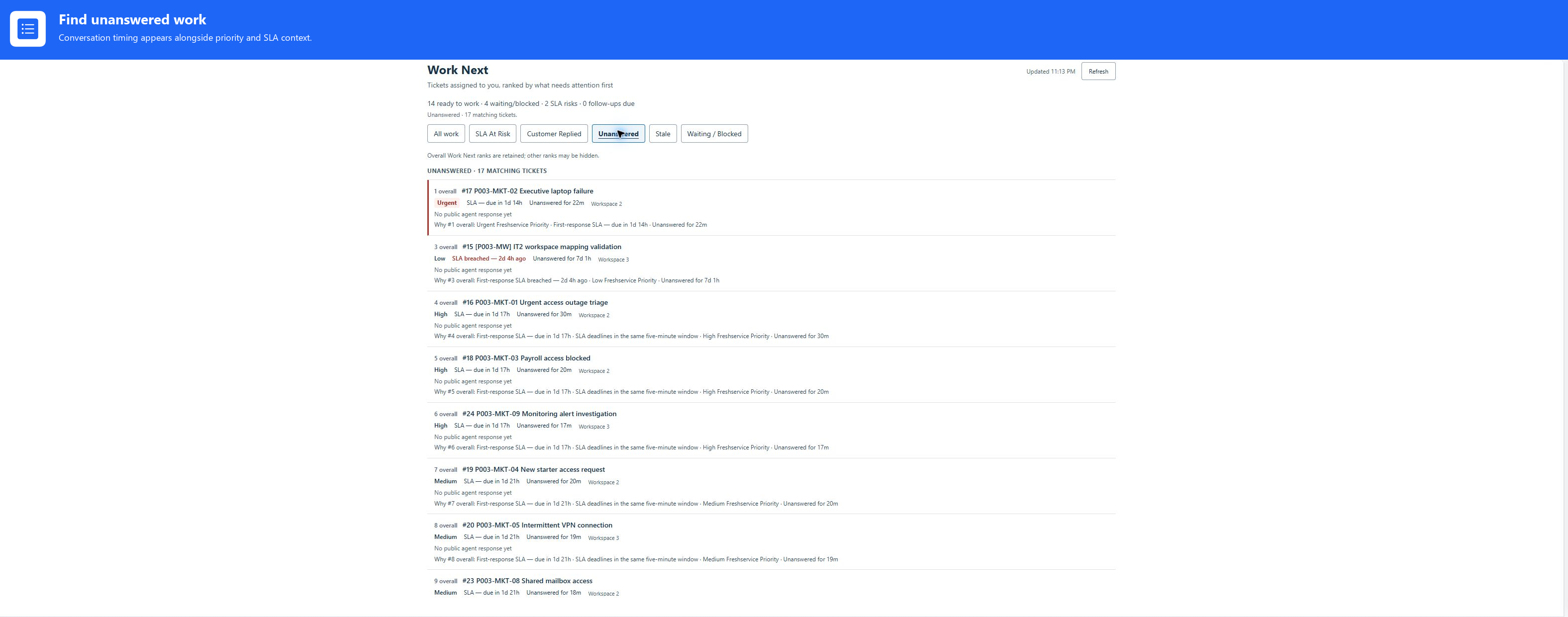Filter by Stale tickets
Image resolution: width=1568 pixels, height=617 pixels.
pyautogui.click(x=663, y=134)
